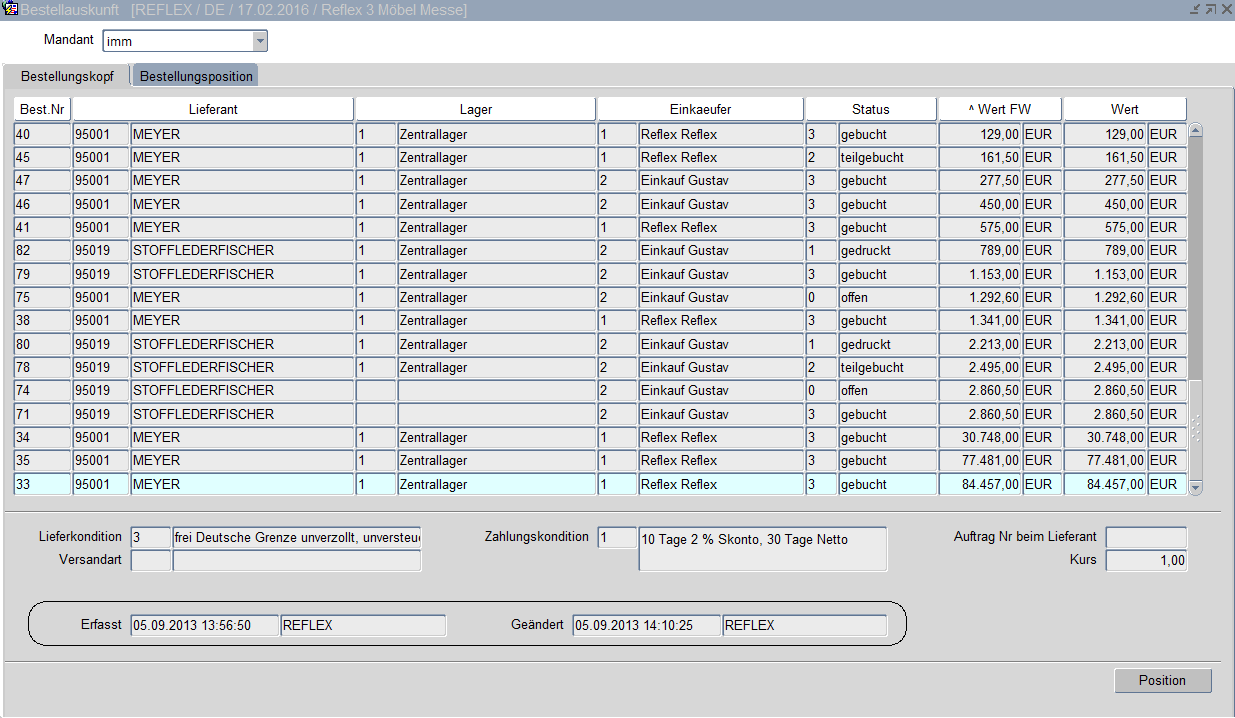This screenshot has height=718, width=1235.
Task: Click the table scrollbar down arrow
Action: (1195, 487)
